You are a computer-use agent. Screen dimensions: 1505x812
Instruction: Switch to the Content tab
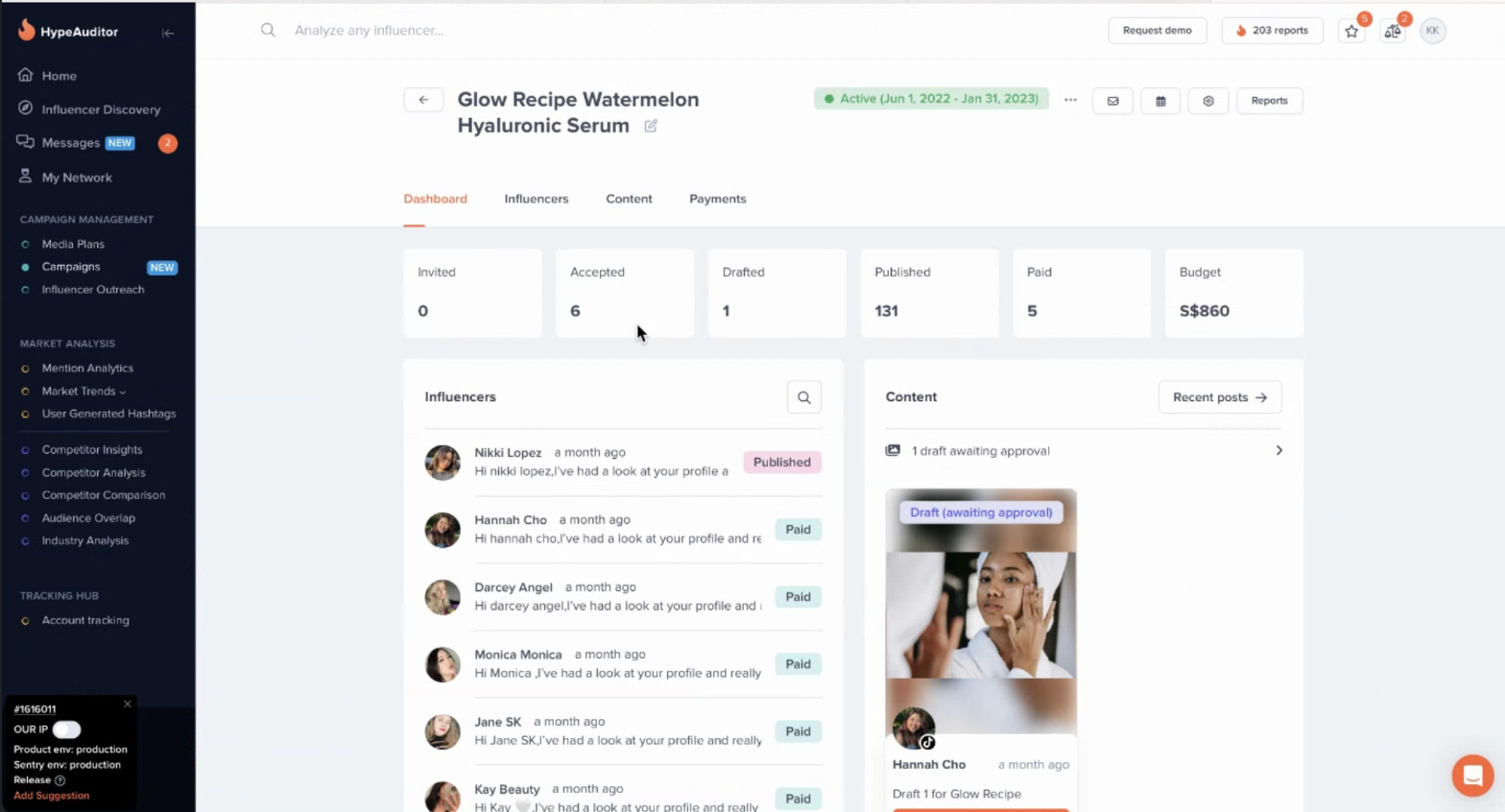[629, 199]
